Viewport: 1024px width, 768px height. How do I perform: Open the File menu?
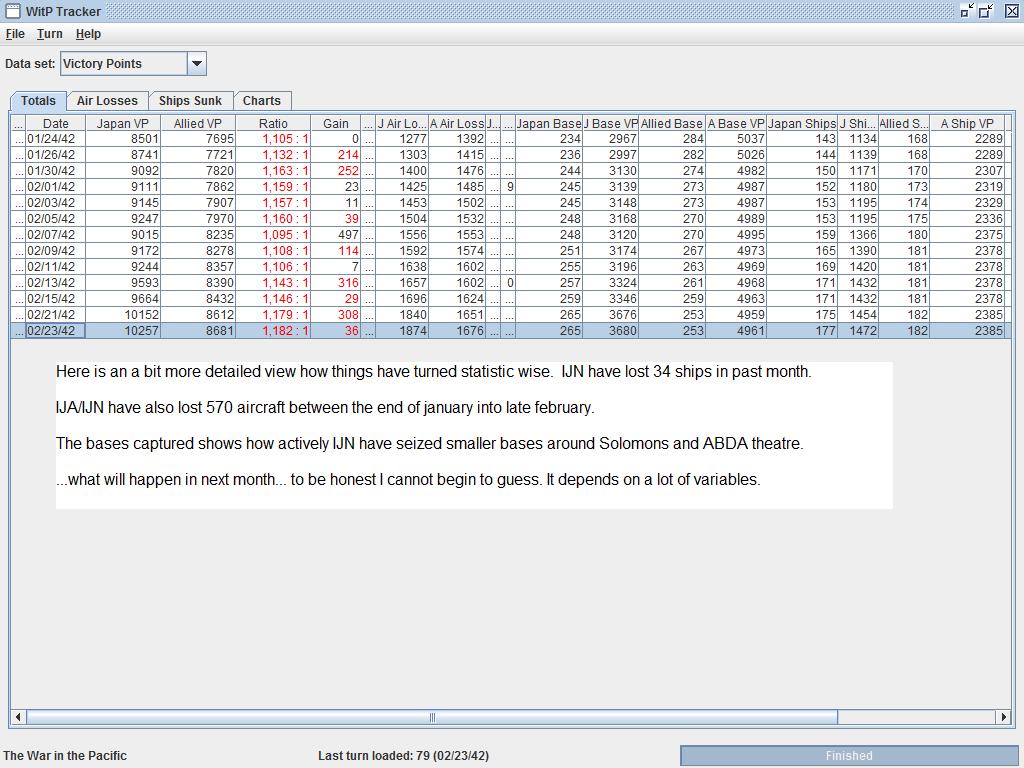pyautogui.click(x=15, y=34)
